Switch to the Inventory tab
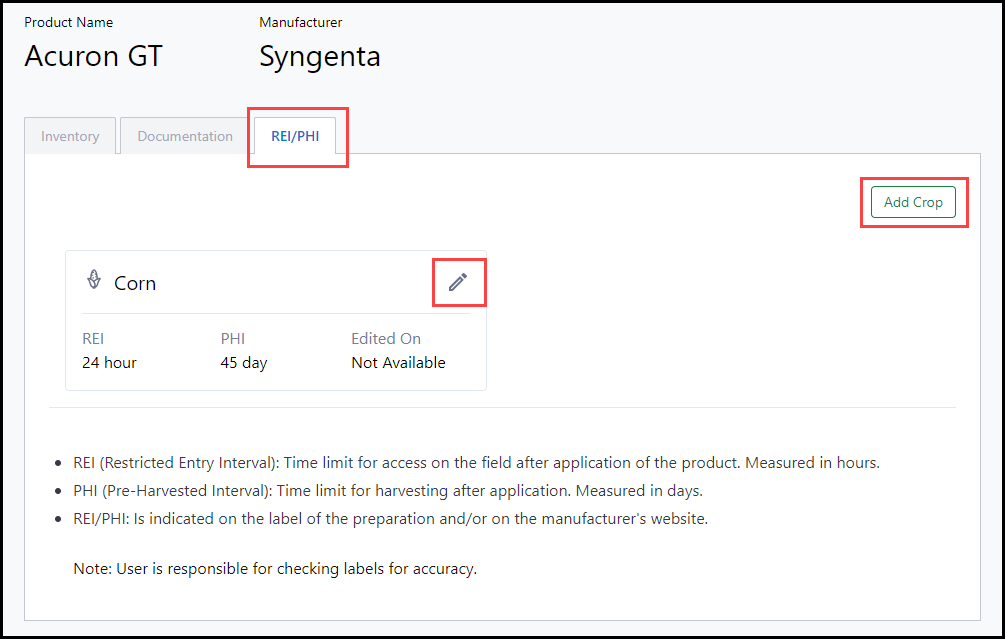Screen dimensions: 1005x639 tap(70, 136)
